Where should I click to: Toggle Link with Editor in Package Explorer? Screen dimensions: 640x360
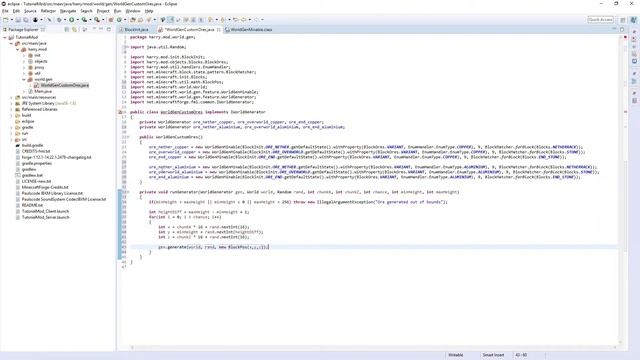[74, 29]
